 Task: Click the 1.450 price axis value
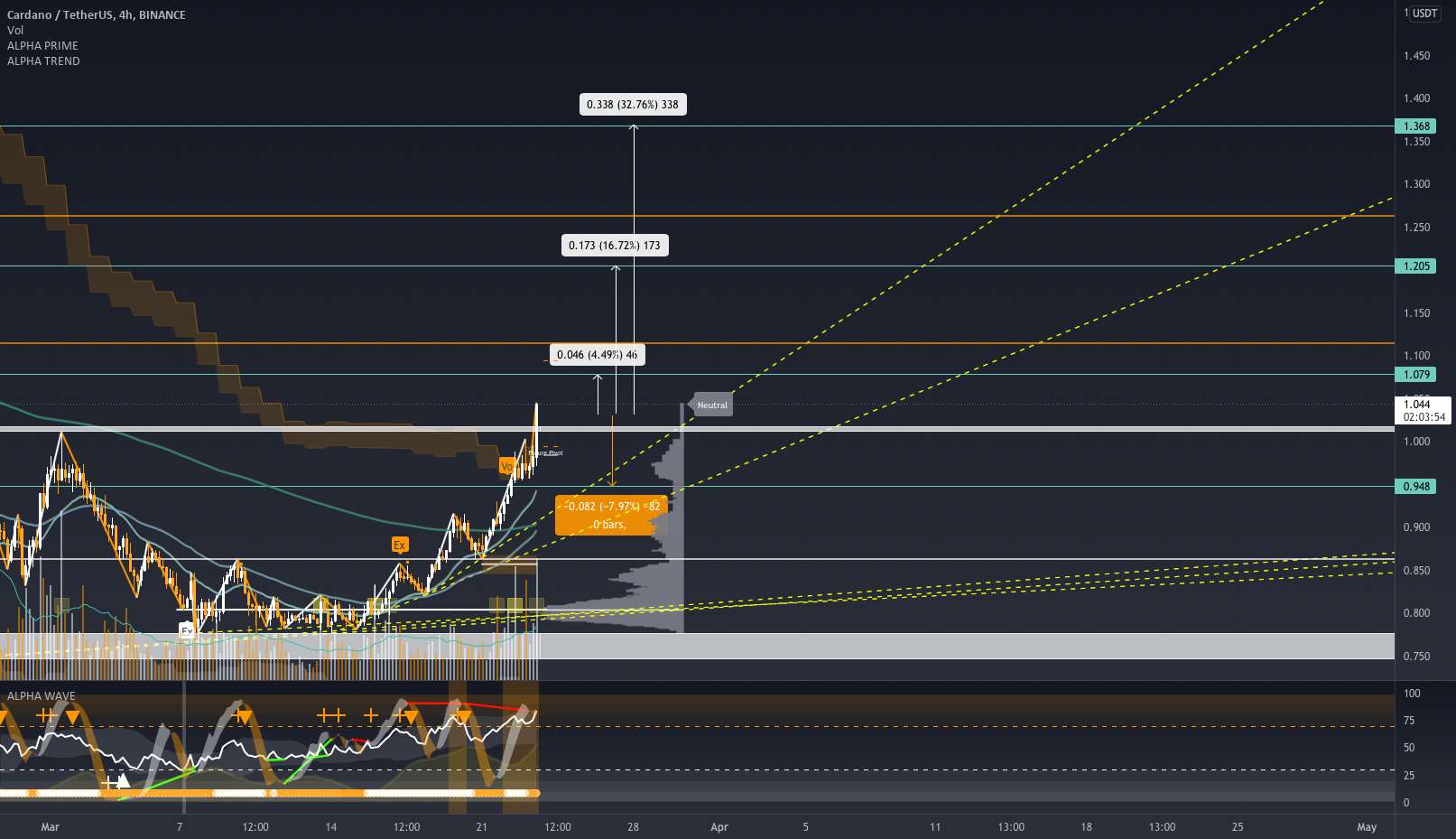[1416, 56]
